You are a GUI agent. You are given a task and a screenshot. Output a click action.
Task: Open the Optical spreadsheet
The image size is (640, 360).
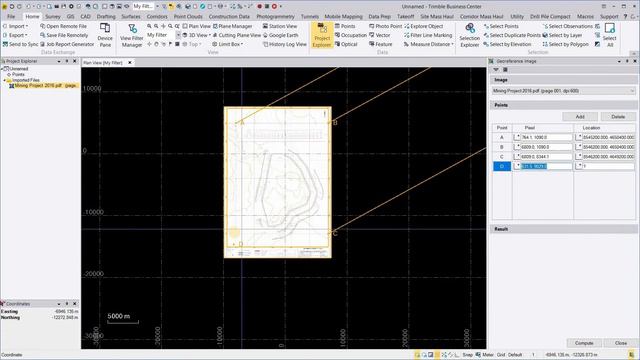(346, 44)
